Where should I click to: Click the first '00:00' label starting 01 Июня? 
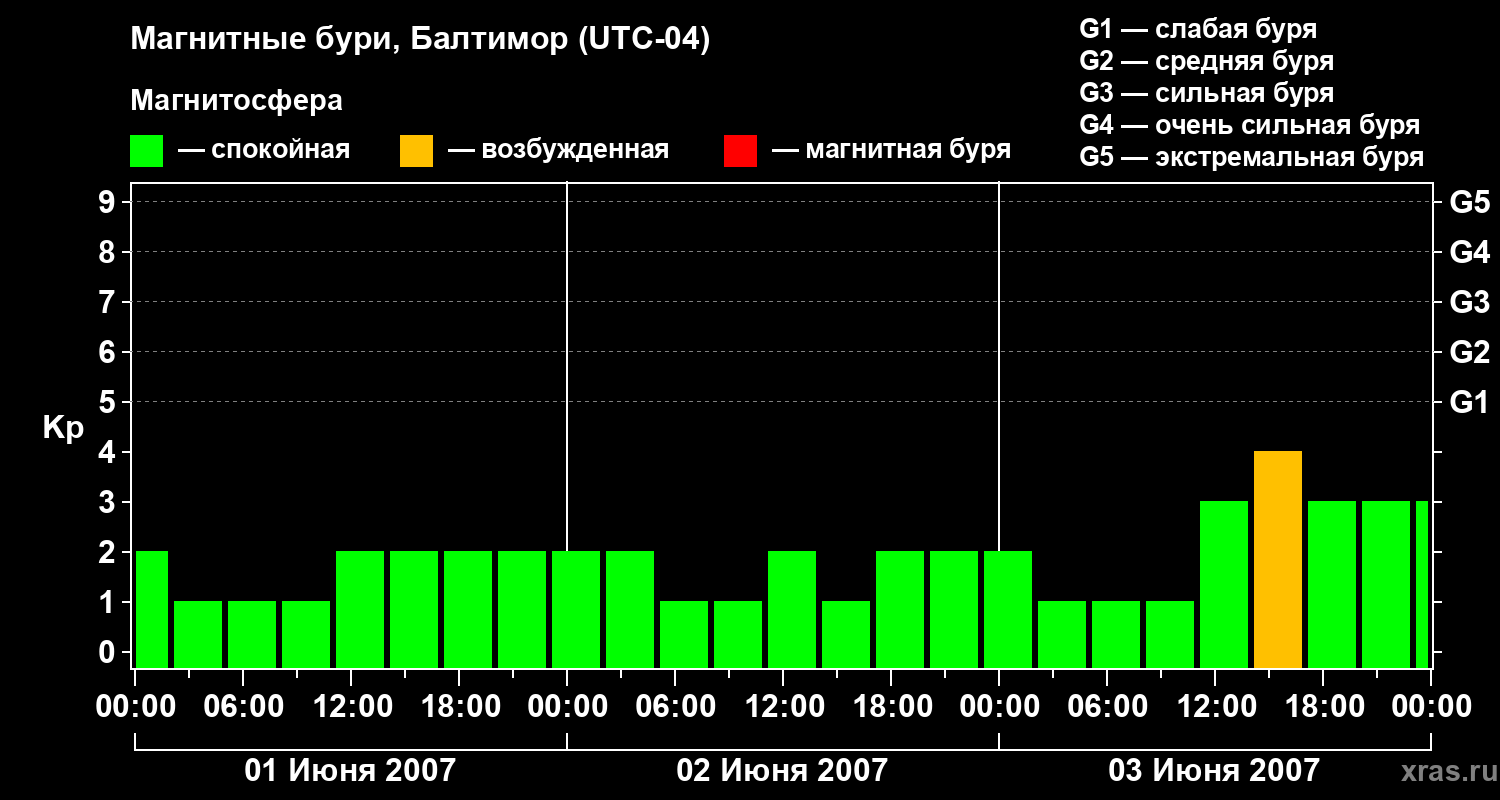135,707
